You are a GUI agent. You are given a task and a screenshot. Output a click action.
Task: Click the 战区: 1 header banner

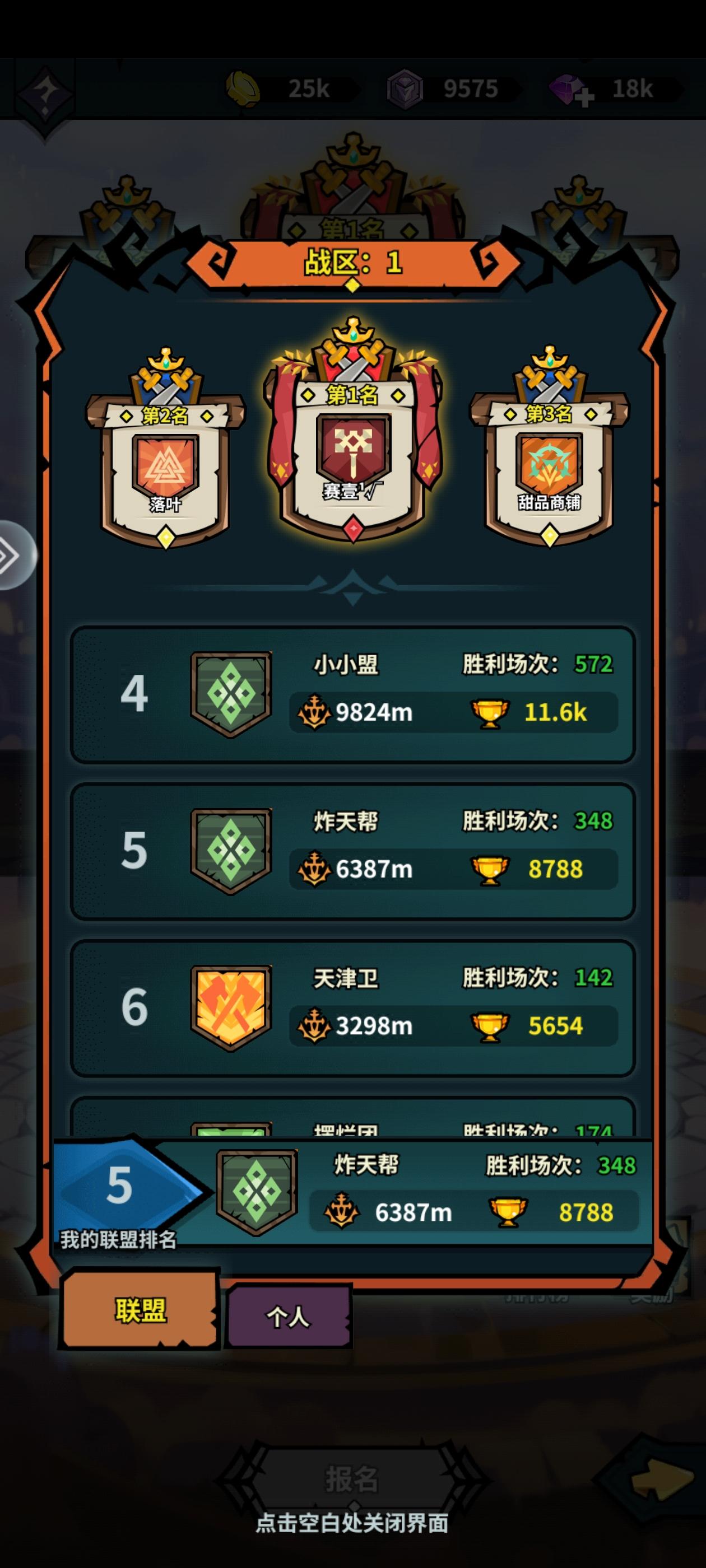pyautogui.click(x=352, y=263)
